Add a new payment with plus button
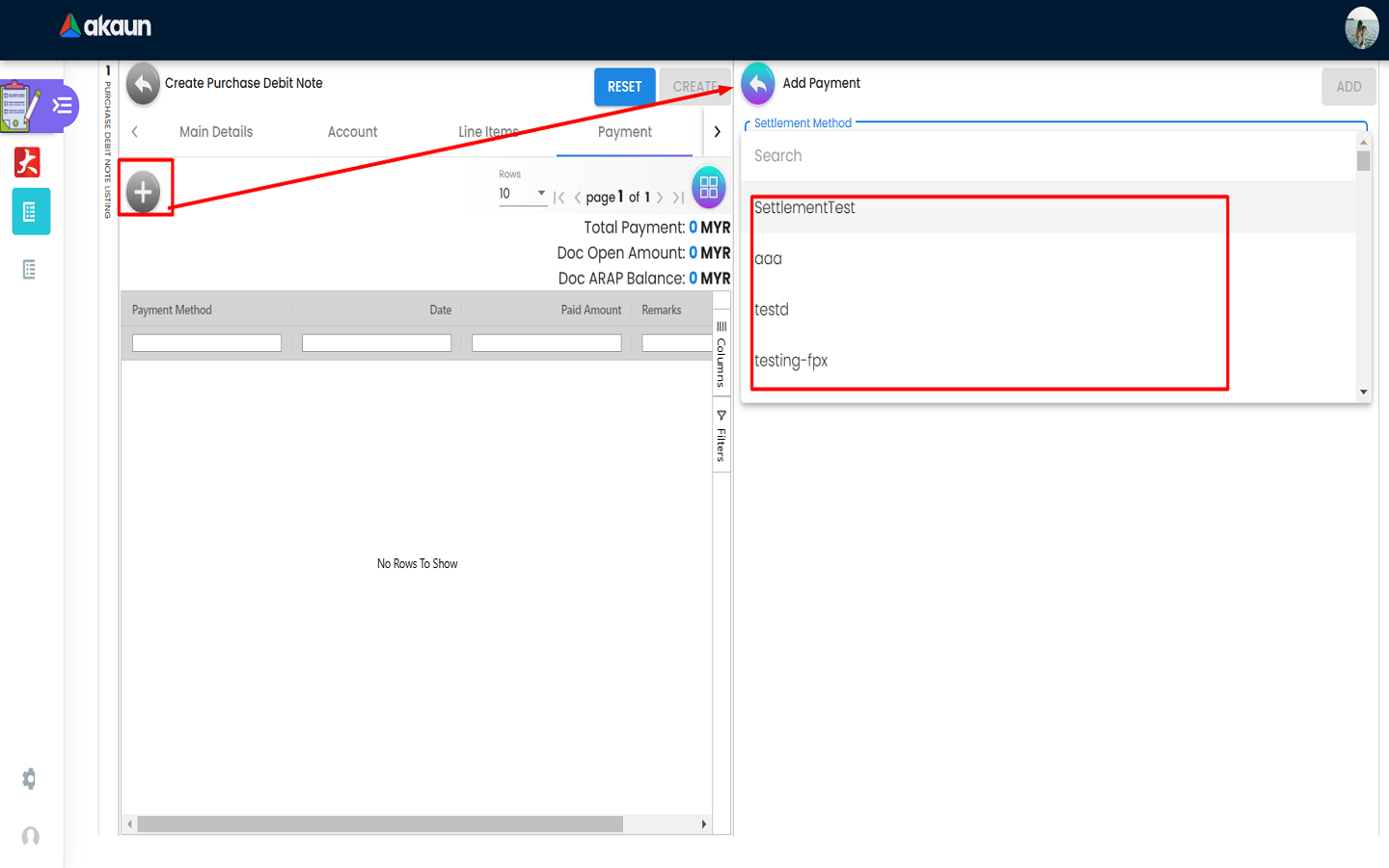Viewport: 1389px width, 868px height. (x=143, y=192)
